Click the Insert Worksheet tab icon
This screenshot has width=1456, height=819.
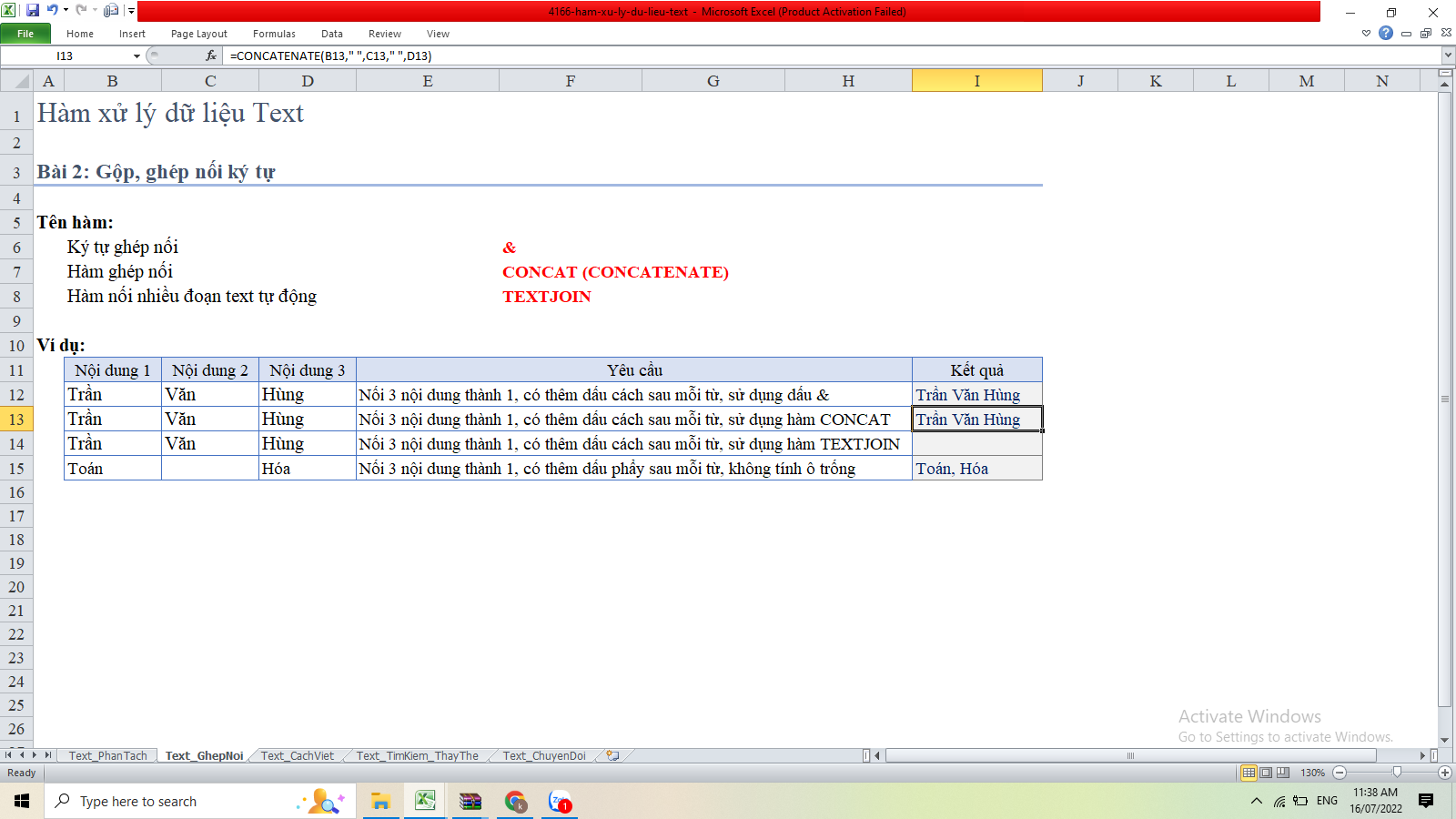(x=613, y=755)
